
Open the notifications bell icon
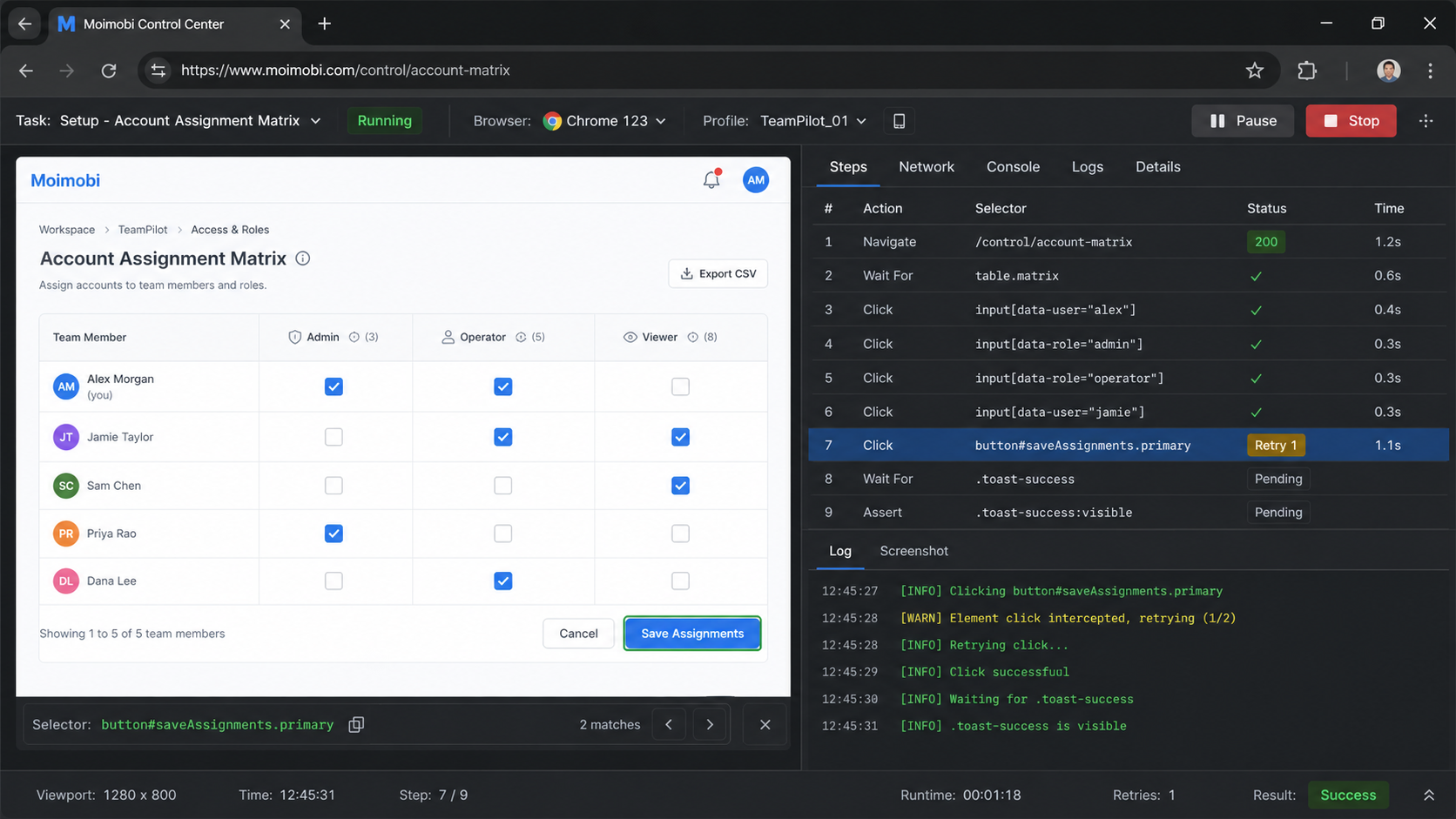(x=711, y=180)
